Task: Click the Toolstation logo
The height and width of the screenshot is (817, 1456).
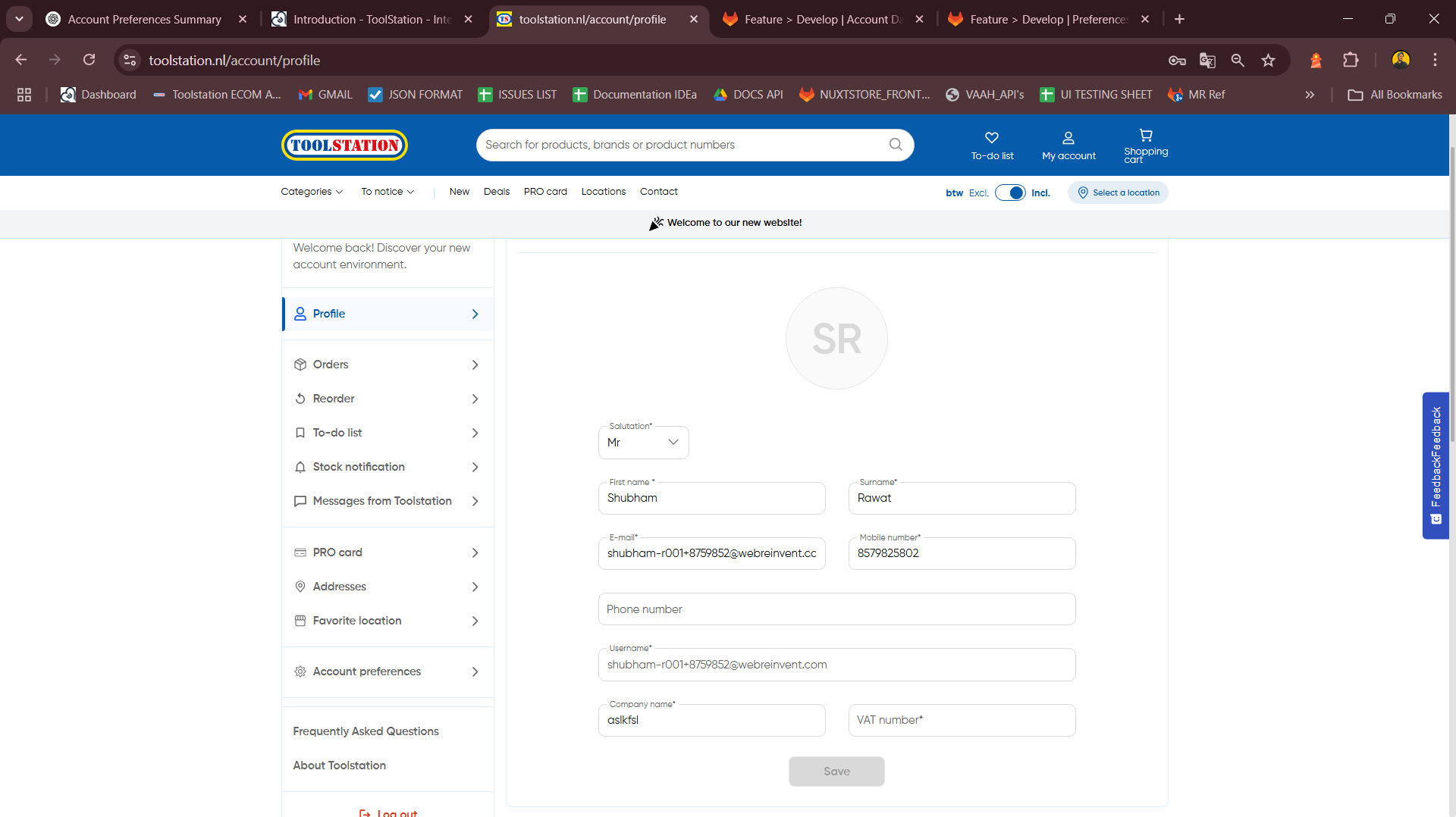Action: click(x=344, y=145)
